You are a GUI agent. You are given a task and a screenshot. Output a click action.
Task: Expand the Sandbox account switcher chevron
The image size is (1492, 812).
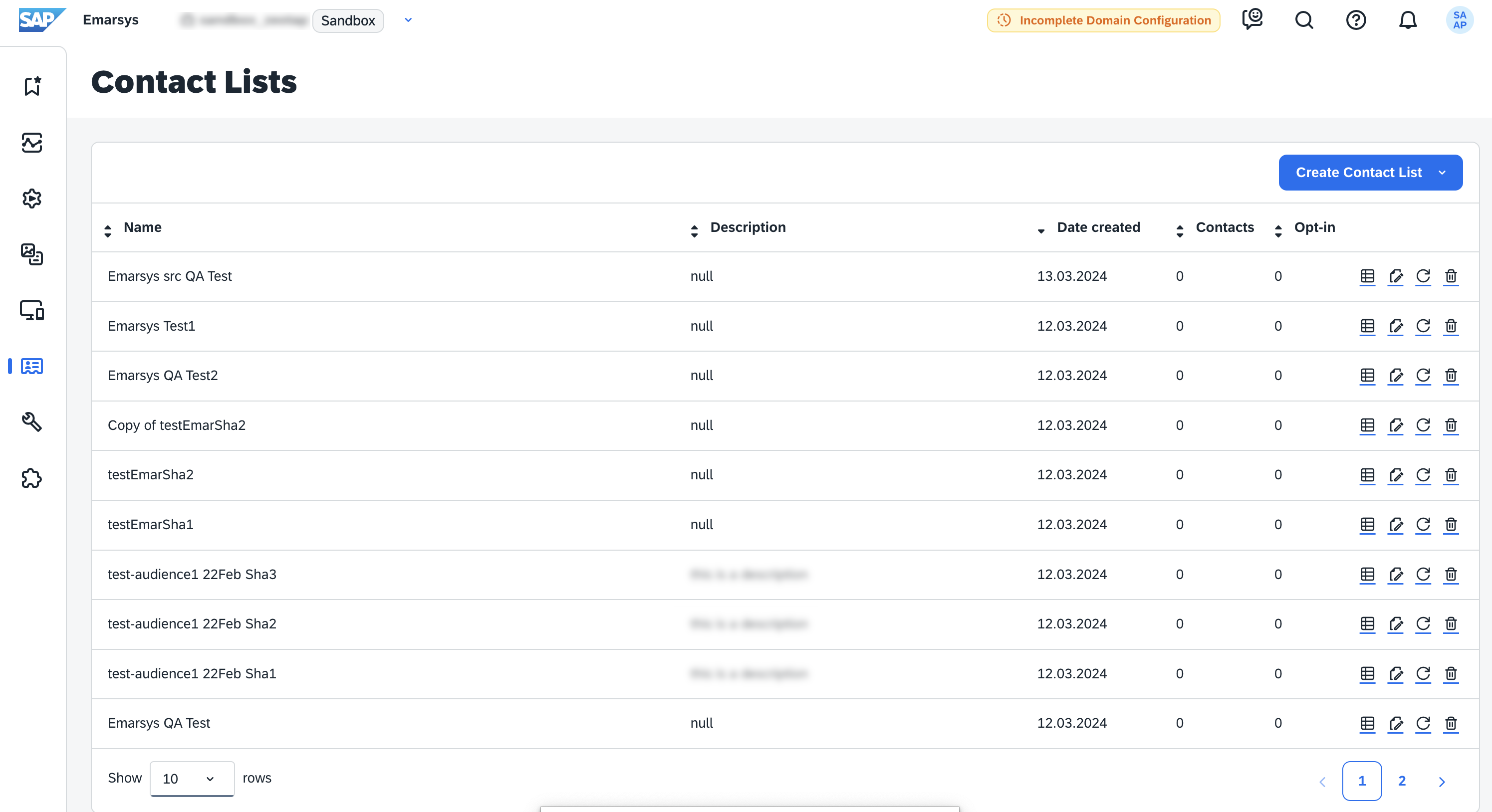[x=408, y=20]
